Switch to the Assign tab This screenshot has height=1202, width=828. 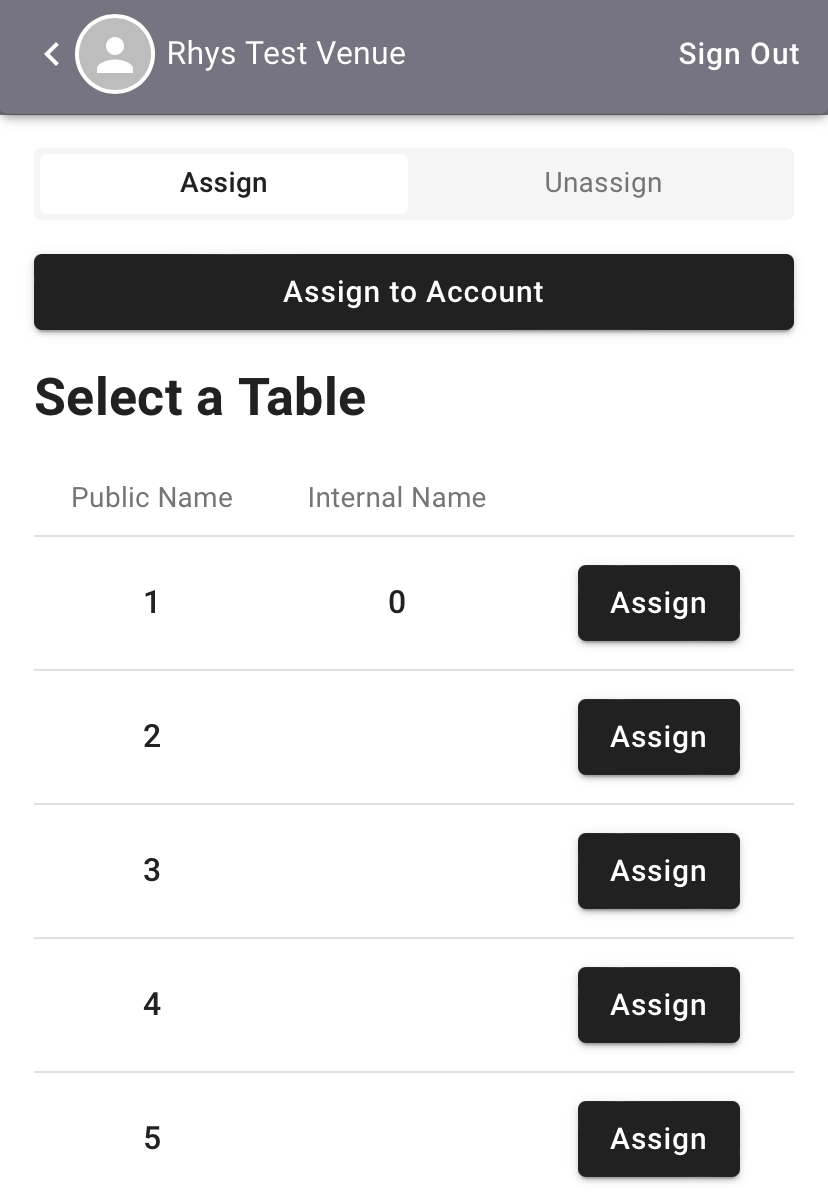(224, 183)
